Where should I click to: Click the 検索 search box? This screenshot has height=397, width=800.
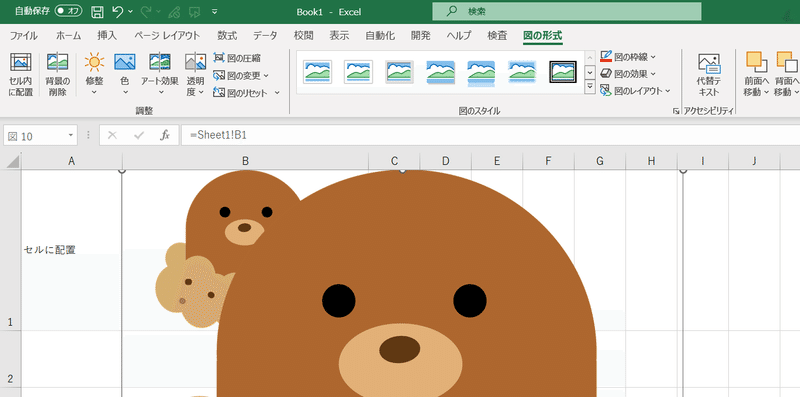coord(566,11)
